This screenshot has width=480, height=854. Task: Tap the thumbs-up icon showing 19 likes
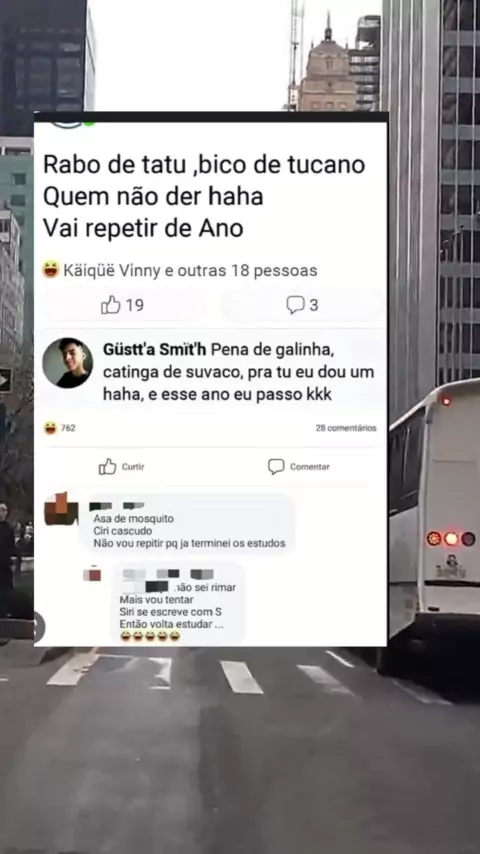click(111, 305)
